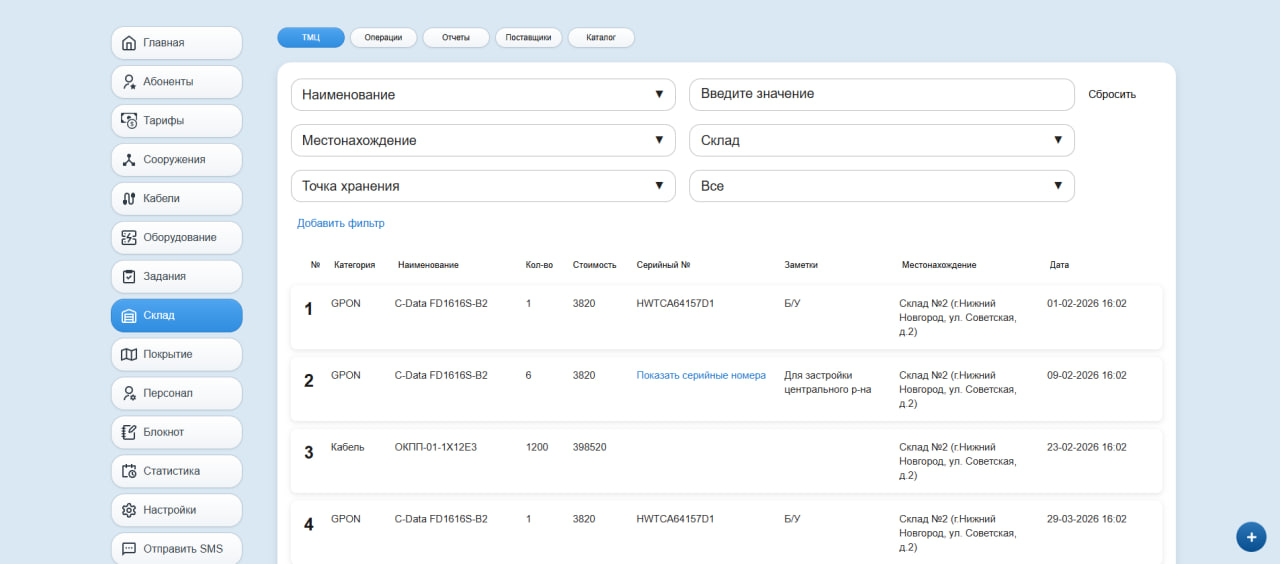This screenshot has width=1280, height=564.
Task: Click note Для застройки центрального р-на
Action: (828, 383)
